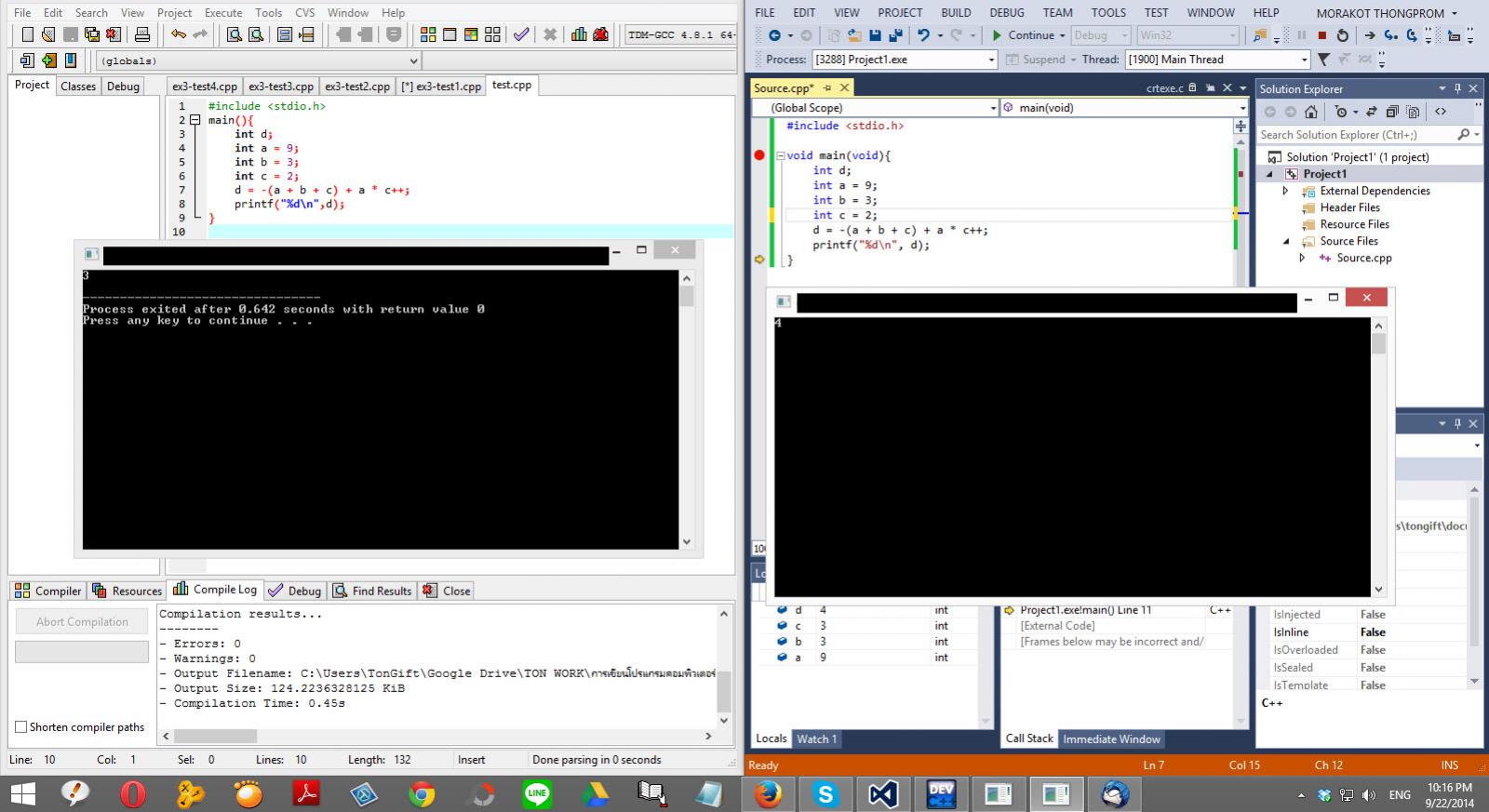Open main(void) member dropdown
The image size is (1489, 812).
(1241, 108)
